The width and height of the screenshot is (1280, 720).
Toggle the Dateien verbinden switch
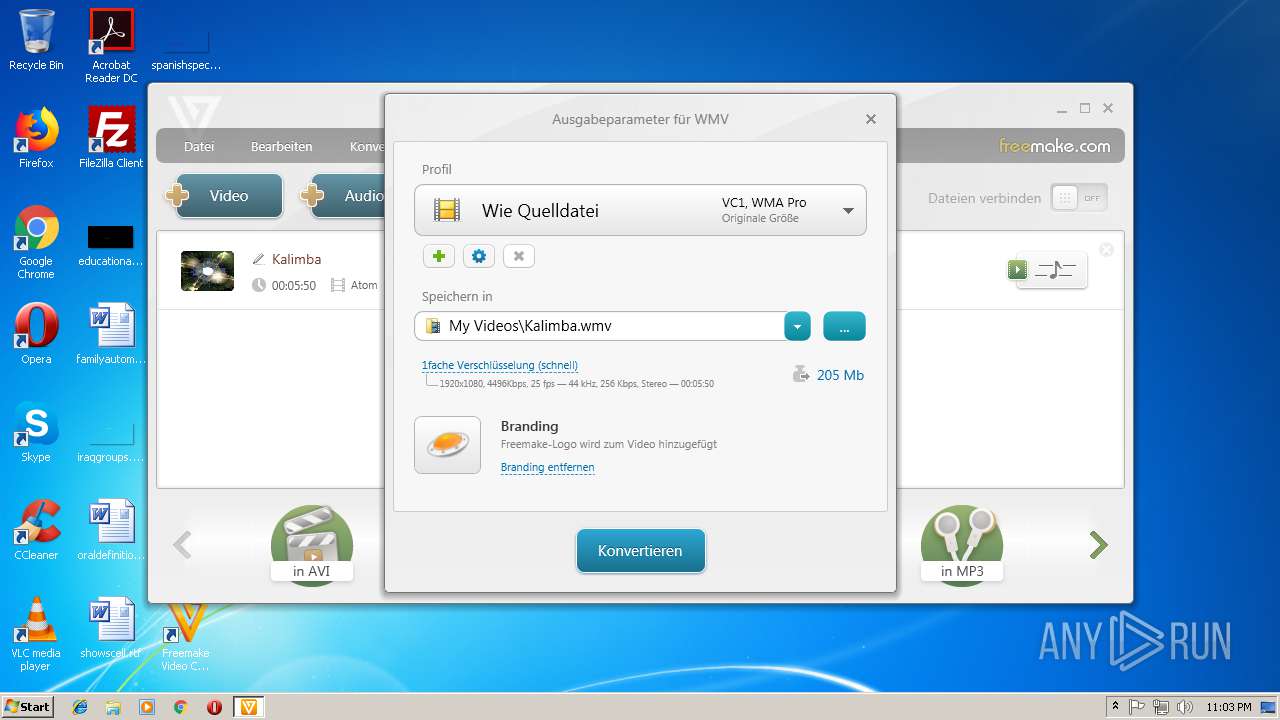1079,198
